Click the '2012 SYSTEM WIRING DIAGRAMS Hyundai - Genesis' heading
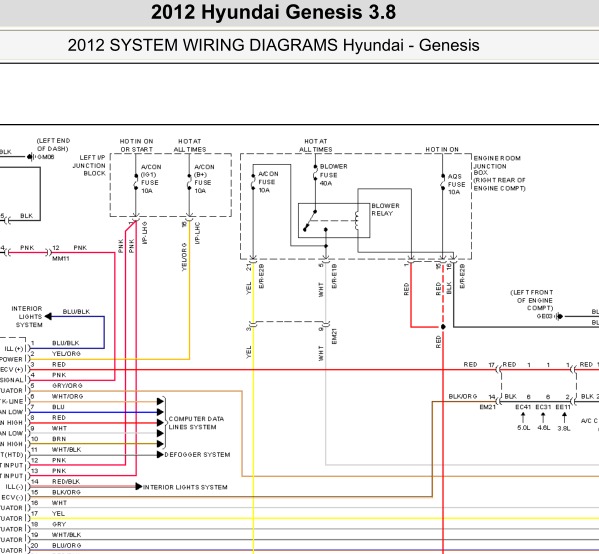Screen dimensions: 599x554 [x=274, y=45]
